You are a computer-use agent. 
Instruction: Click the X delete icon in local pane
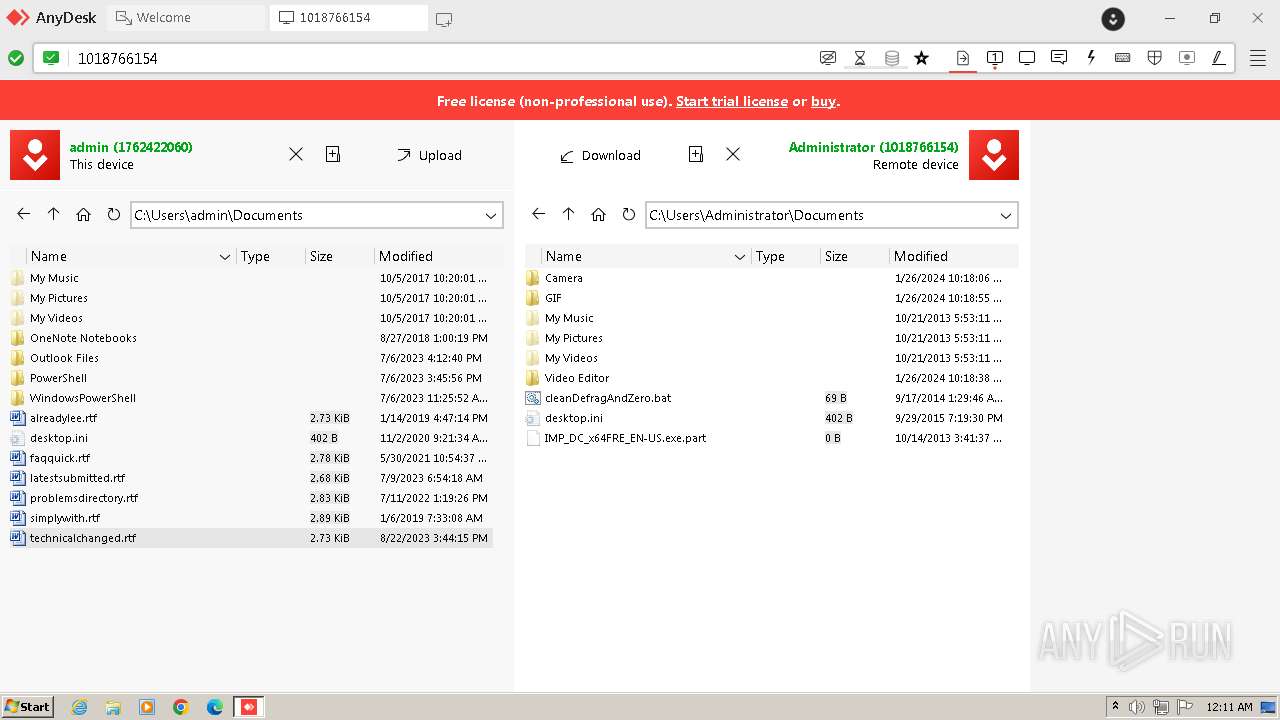click(x=296, y=154)
